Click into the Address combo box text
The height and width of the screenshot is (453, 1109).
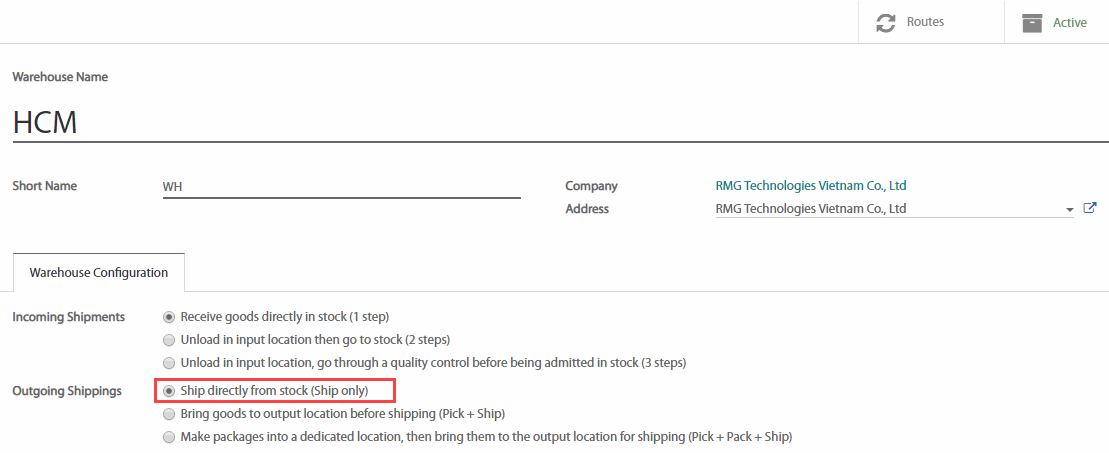[x=885, y=209]
